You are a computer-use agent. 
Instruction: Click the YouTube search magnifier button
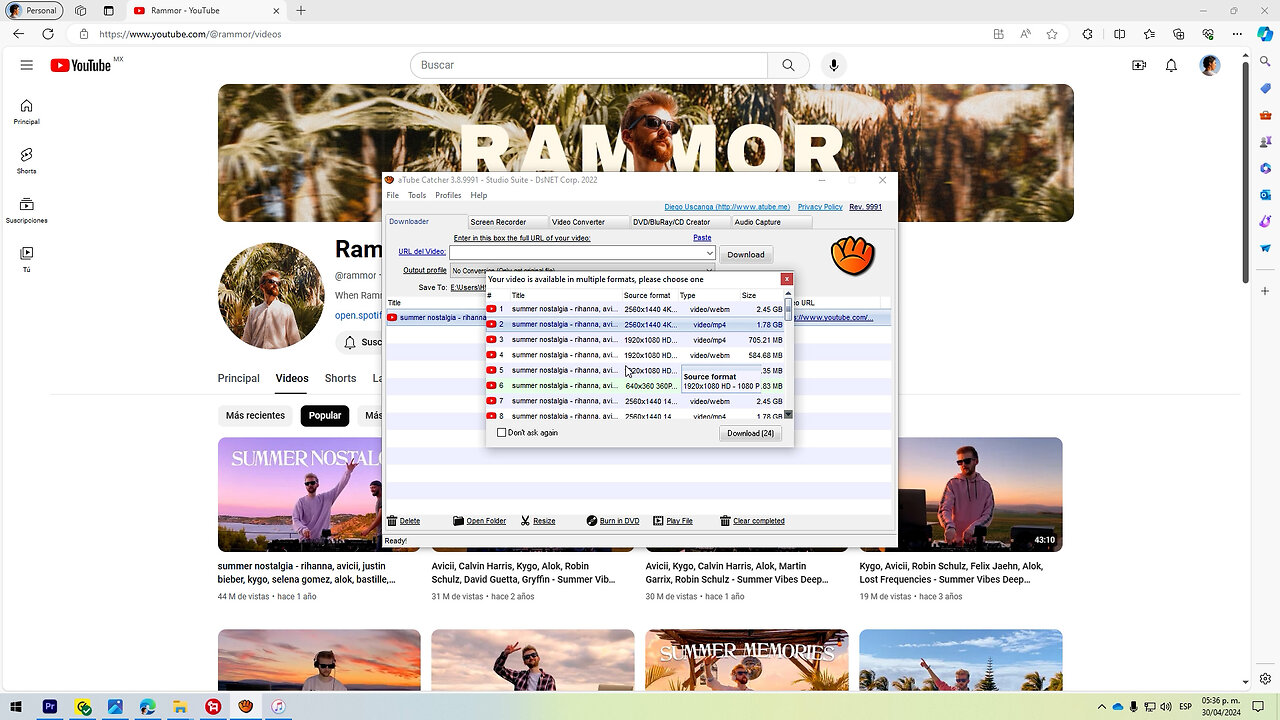(788, 65)
